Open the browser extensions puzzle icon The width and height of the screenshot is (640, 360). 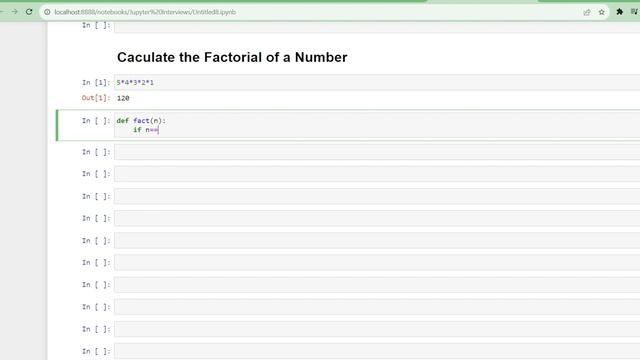[620, 12]
